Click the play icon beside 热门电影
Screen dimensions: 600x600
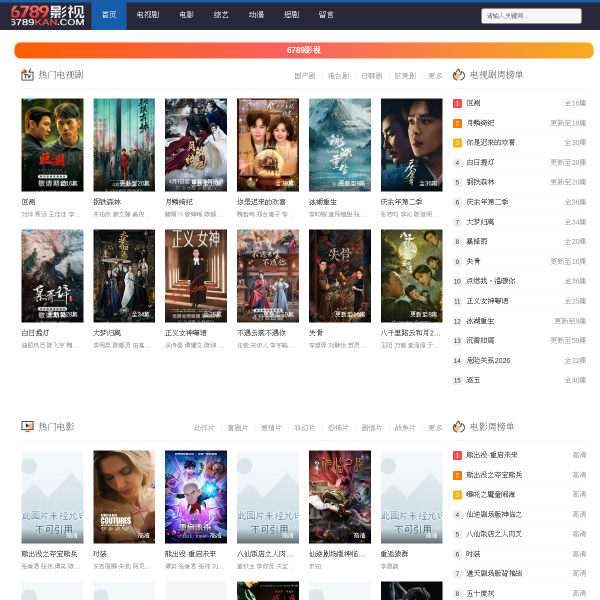pyautogui.click(x=27, y=426)
